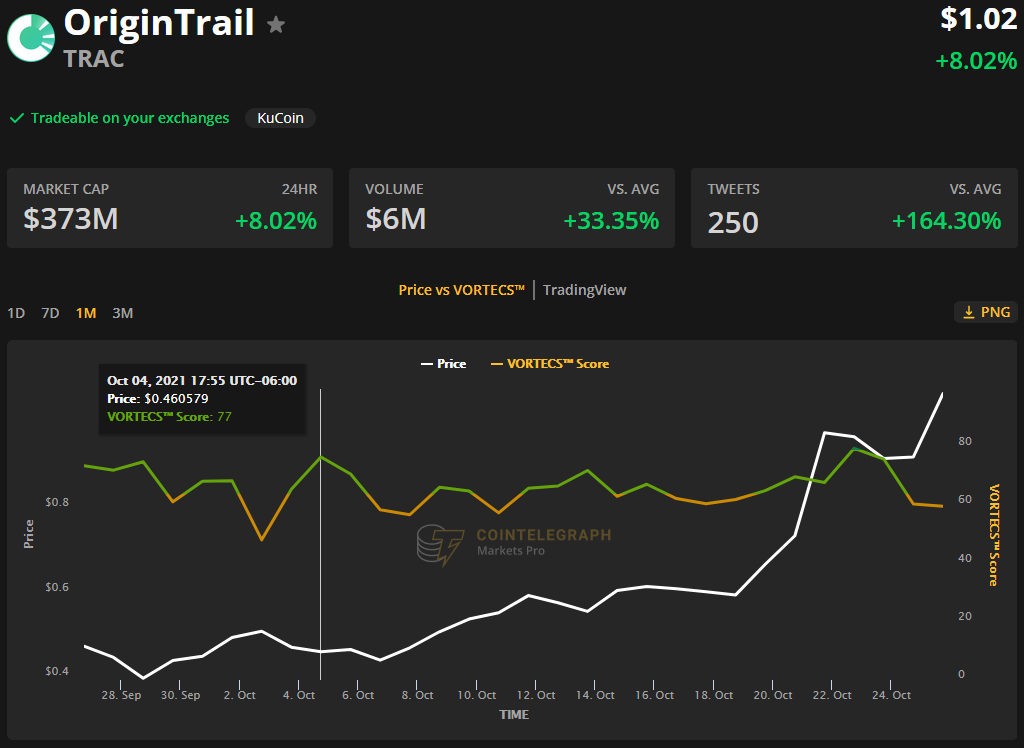Click the +8.02% change under the price
1024x748 pixels.
976,61
